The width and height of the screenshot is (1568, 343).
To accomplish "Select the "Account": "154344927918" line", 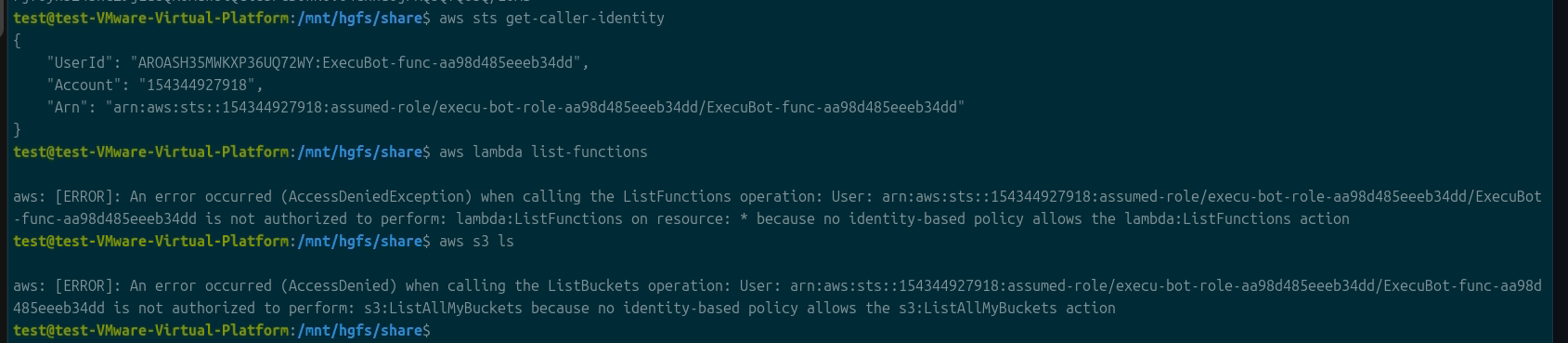I will pos(155,85).
